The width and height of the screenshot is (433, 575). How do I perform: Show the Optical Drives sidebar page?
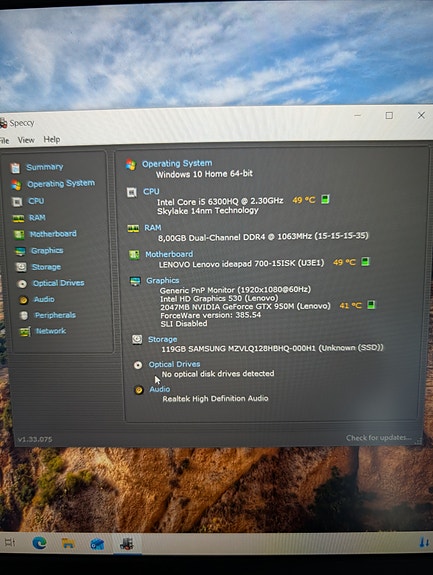click(x=58, y=283)
